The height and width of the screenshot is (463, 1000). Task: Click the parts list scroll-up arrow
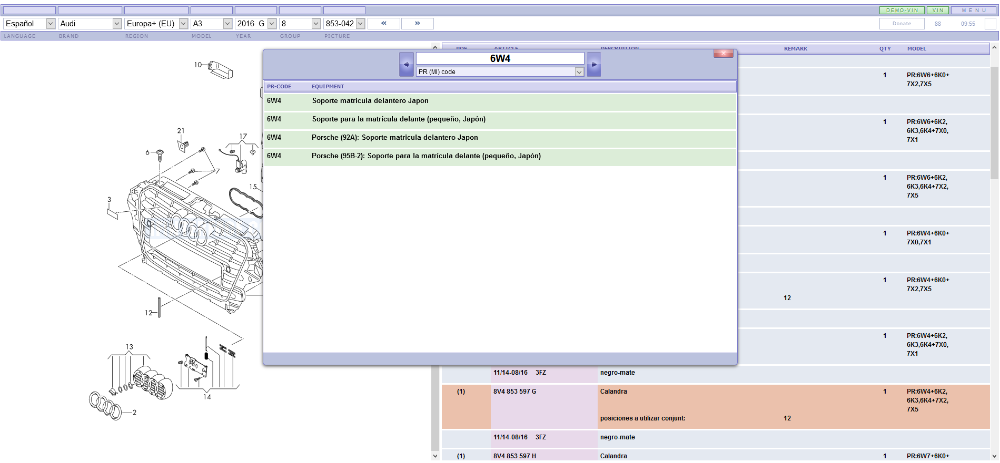(x=995, y=47)
